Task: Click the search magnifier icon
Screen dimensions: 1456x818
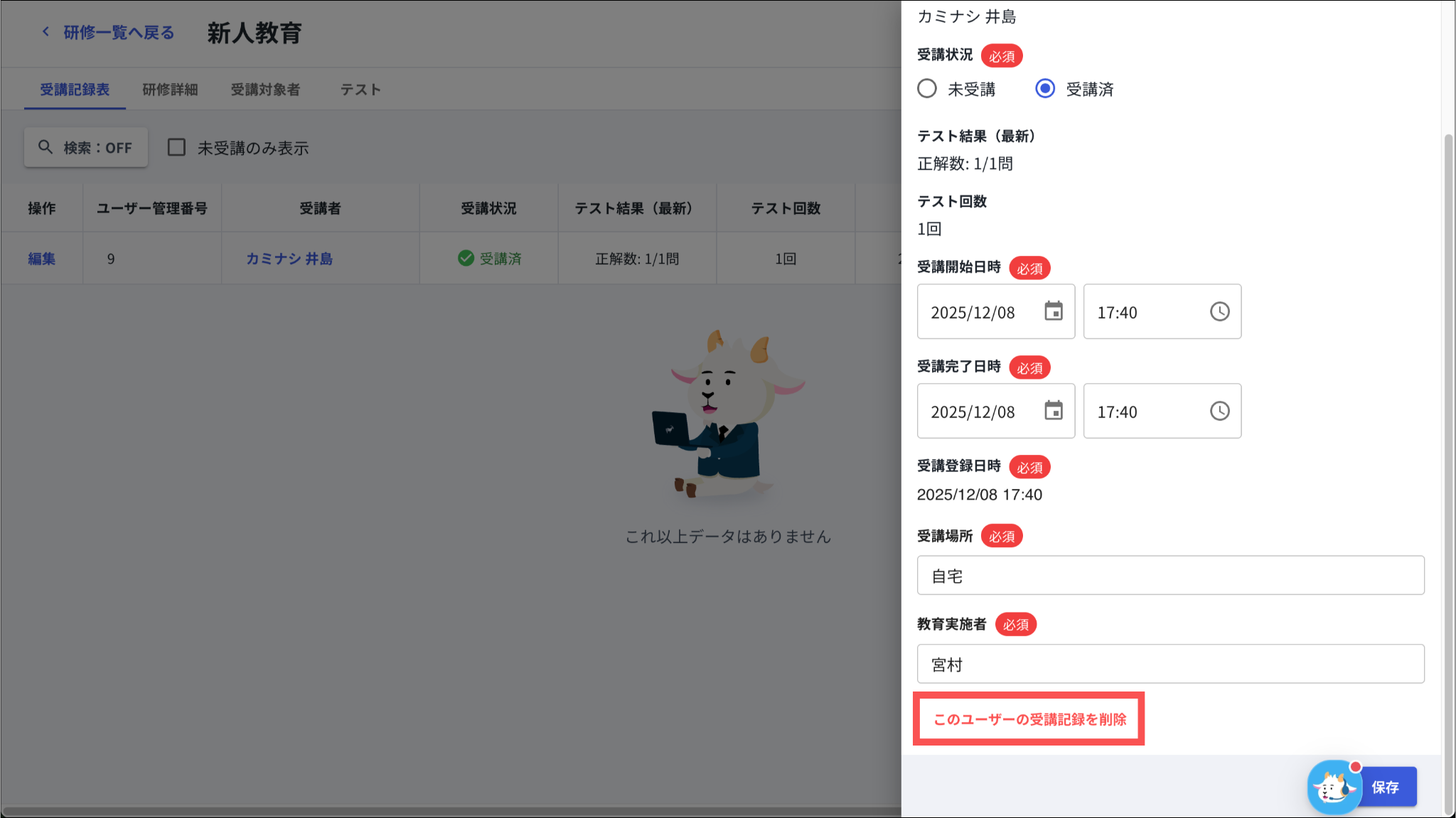Action: click(45, 147)
